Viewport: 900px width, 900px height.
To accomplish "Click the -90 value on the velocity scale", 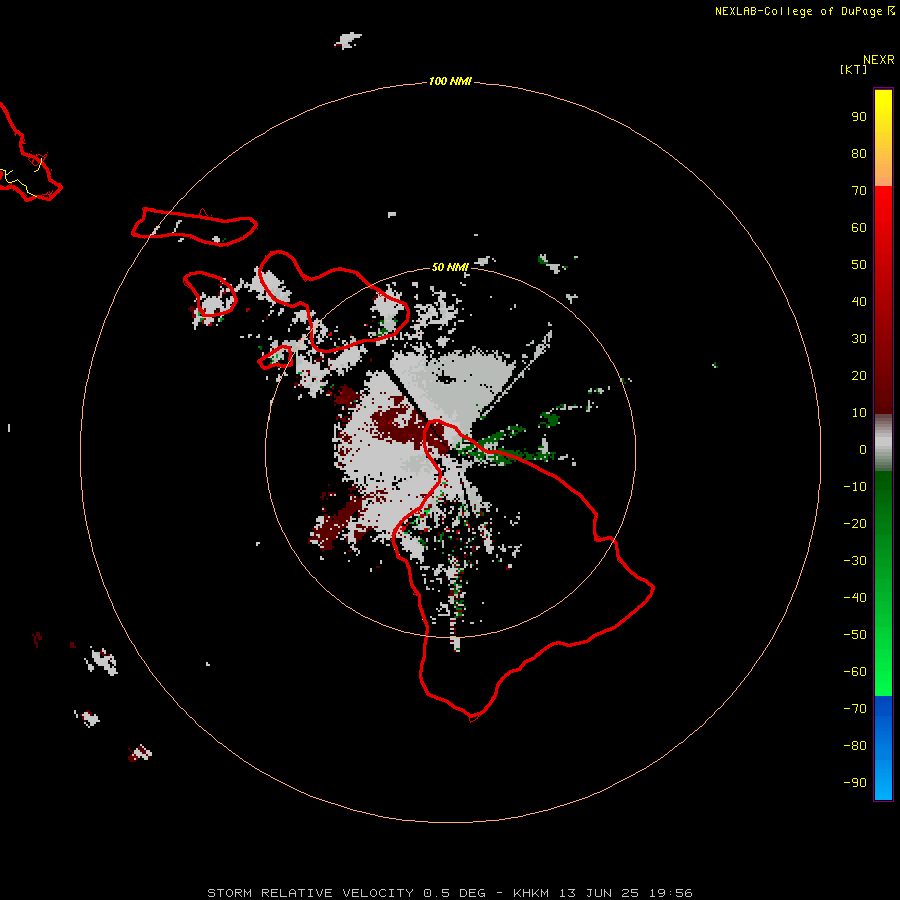I will tap(855, 783).
